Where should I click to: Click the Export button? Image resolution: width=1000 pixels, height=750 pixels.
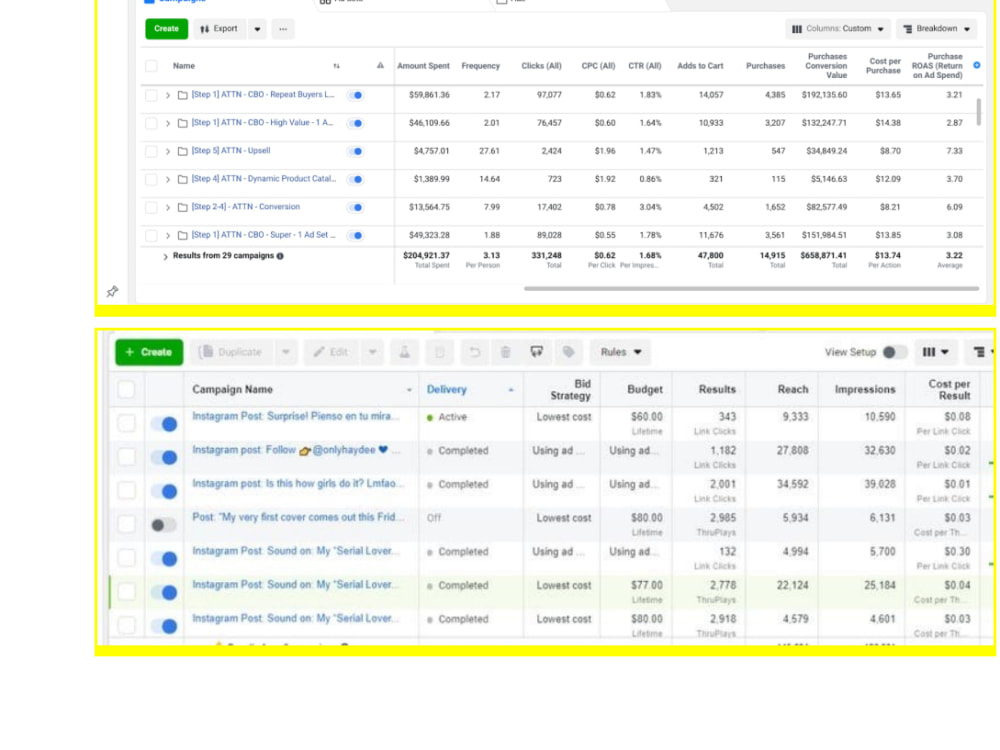[x=219, y=29]
